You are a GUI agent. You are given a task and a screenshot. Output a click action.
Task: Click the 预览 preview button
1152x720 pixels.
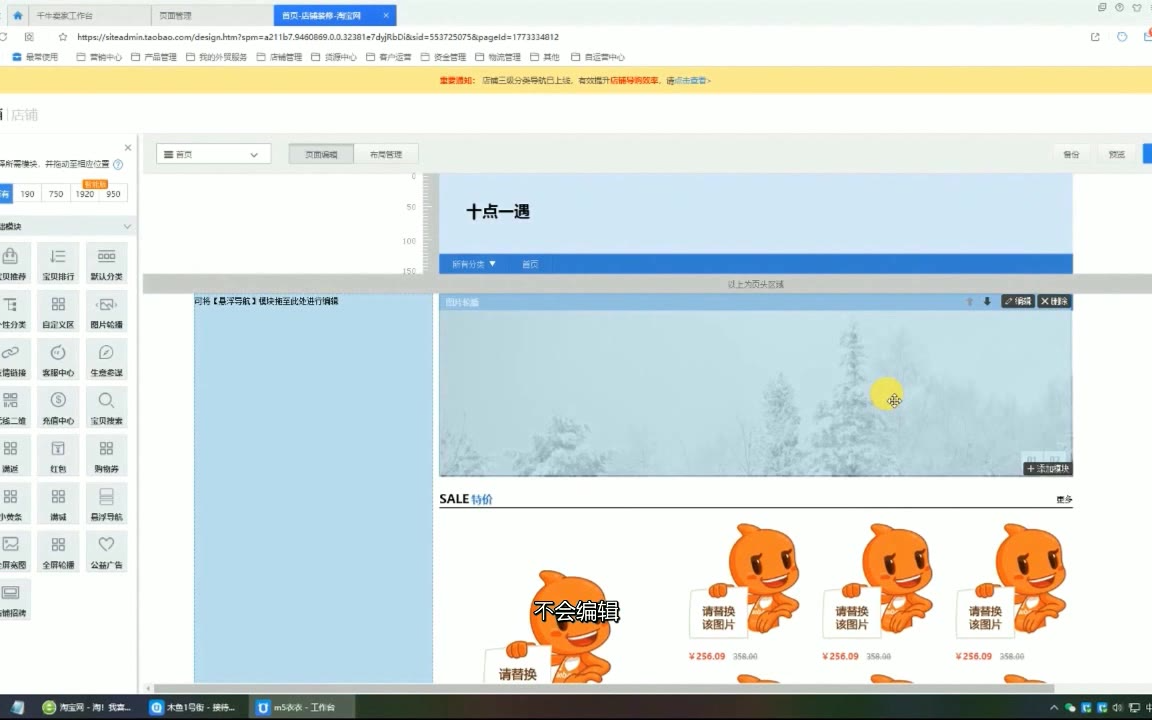pyautogui.click(x=1116, y=154)
